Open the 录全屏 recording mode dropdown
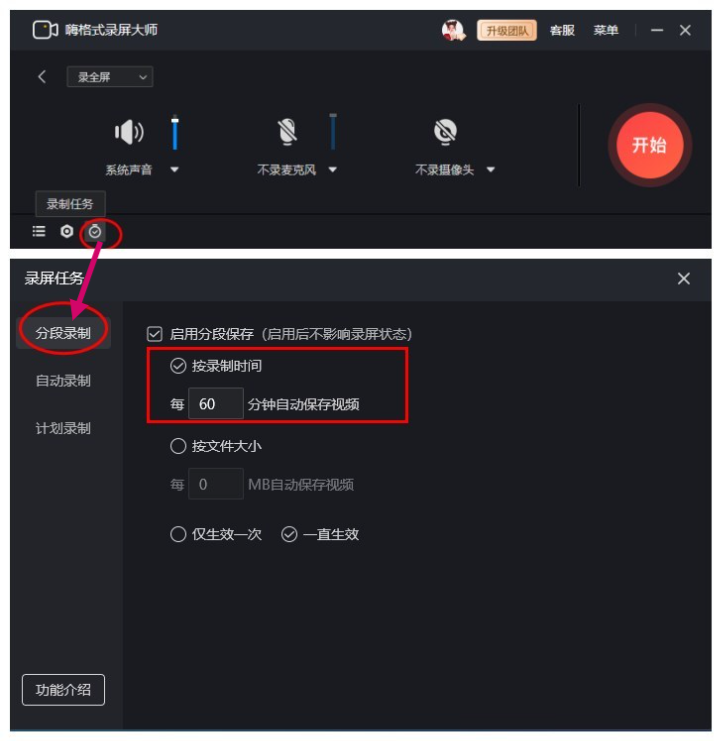Screen dimensions: 727x748 (110, 77)
